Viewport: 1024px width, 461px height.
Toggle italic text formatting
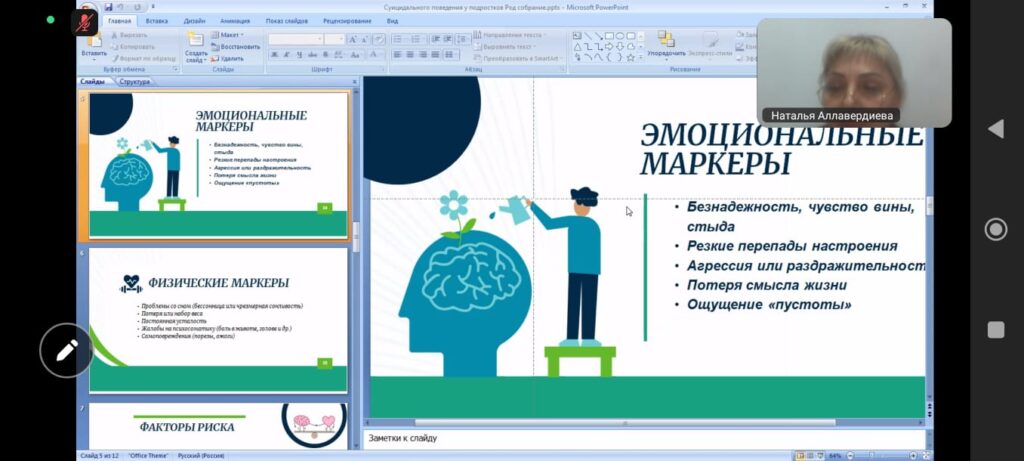287,55
